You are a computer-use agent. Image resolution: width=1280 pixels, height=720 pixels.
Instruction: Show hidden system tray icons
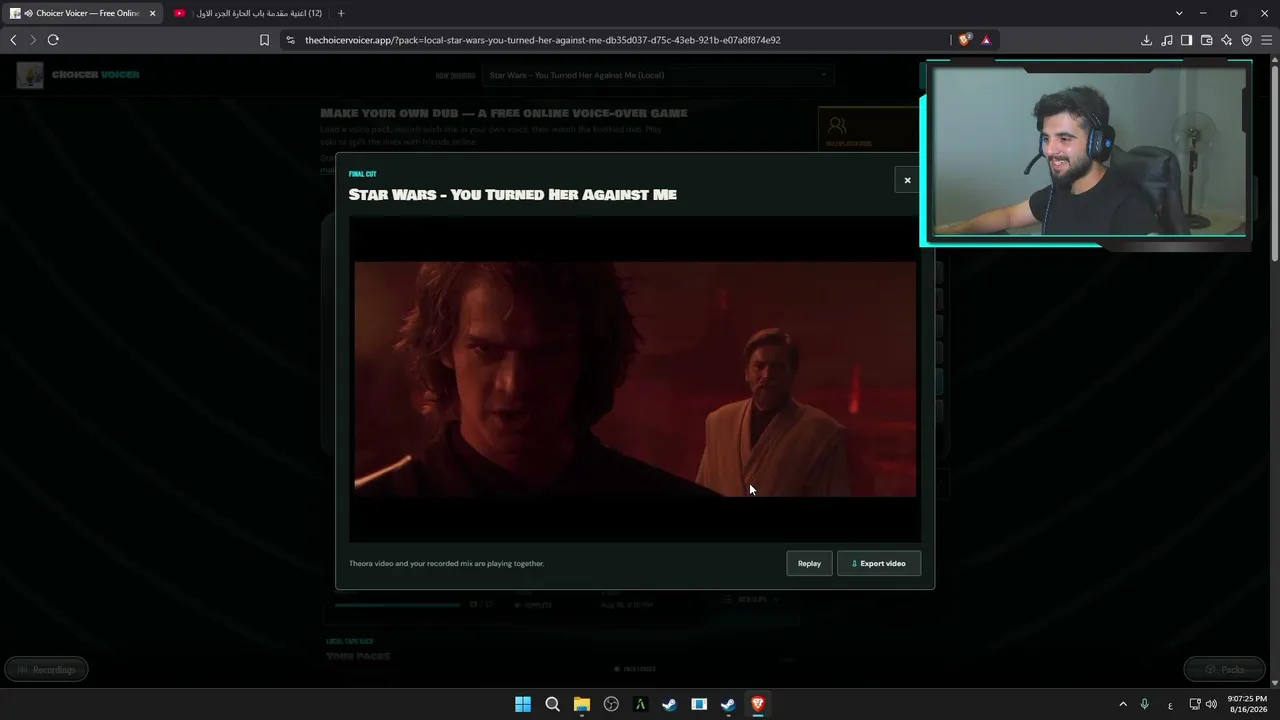tap(1123, 704)
